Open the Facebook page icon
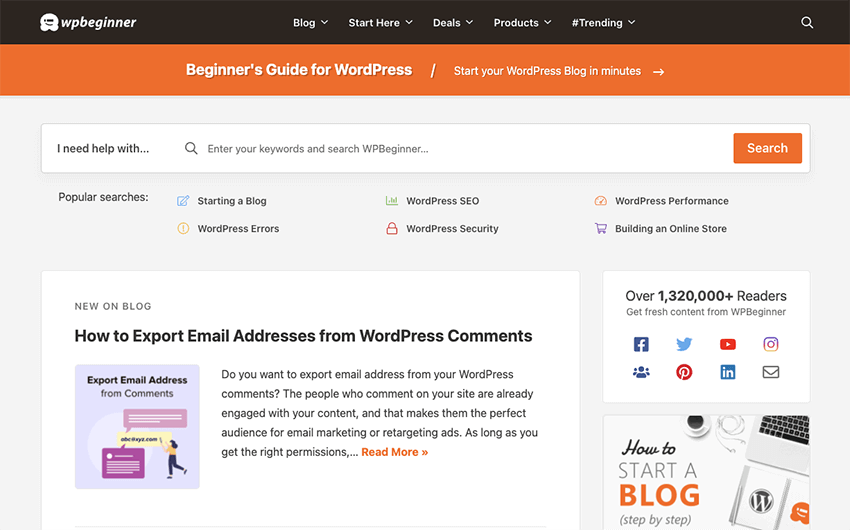 point(641,344)
